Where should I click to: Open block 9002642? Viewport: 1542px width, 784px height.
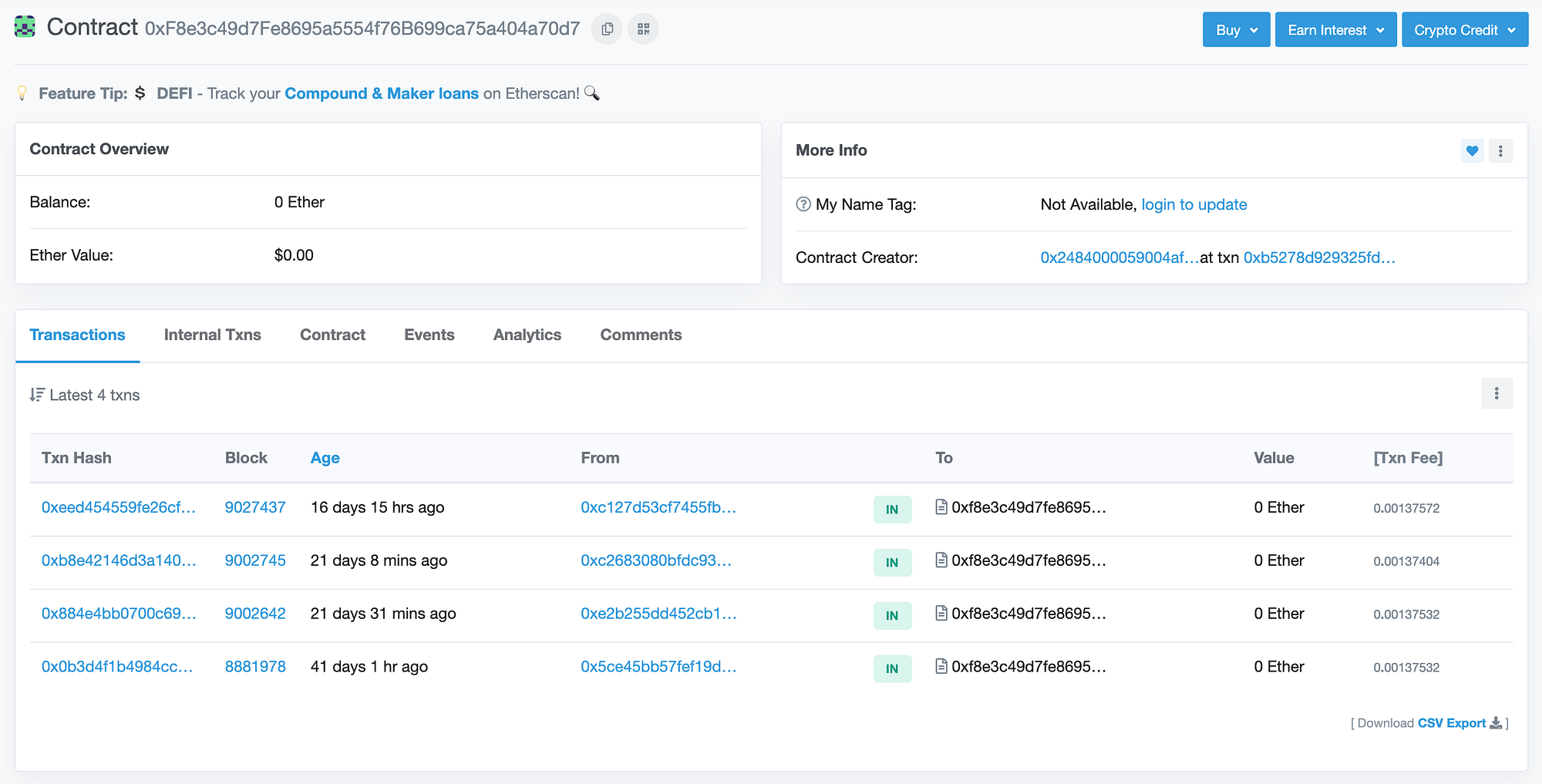coord(255,614)
